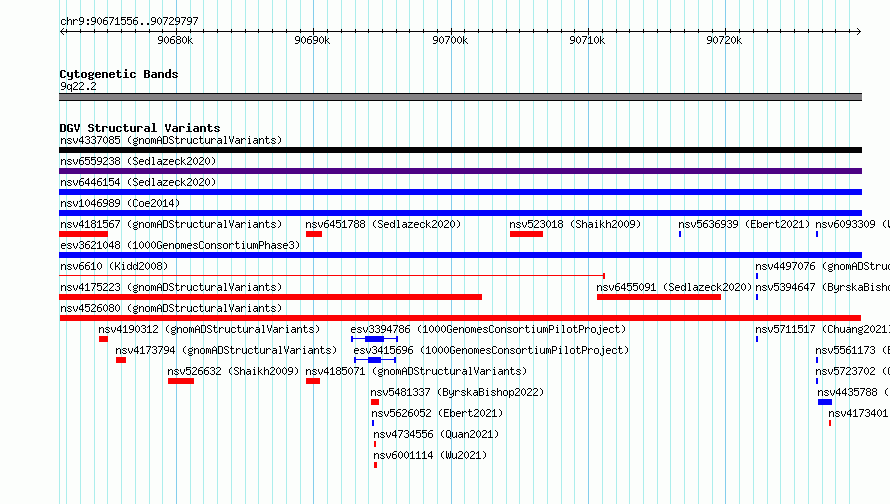The width and height of the screenshot is (890, 504).
Task: Select the red bar under nsv6451788
Action: 314,234
